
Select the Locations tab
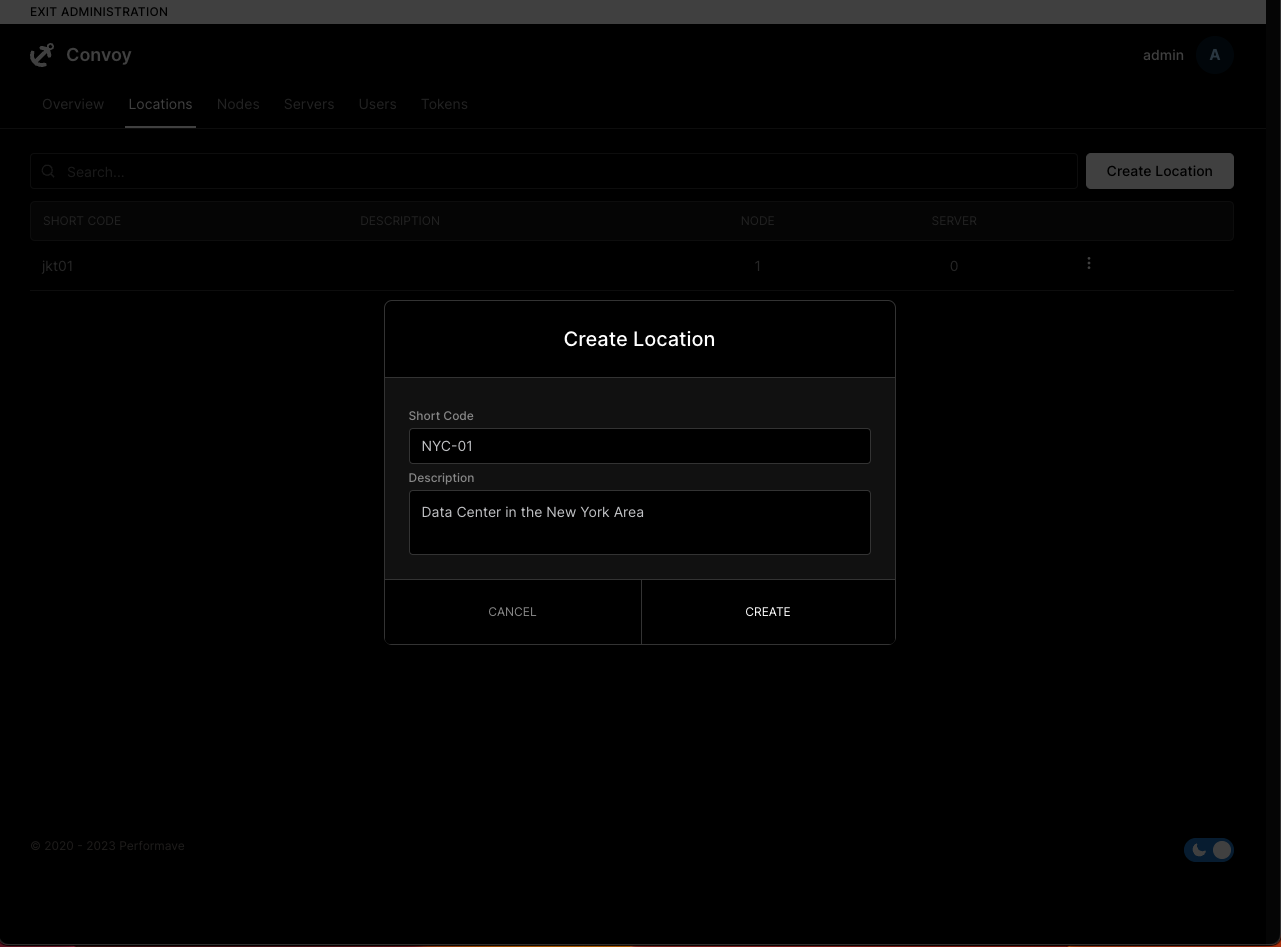coord(160,104)
